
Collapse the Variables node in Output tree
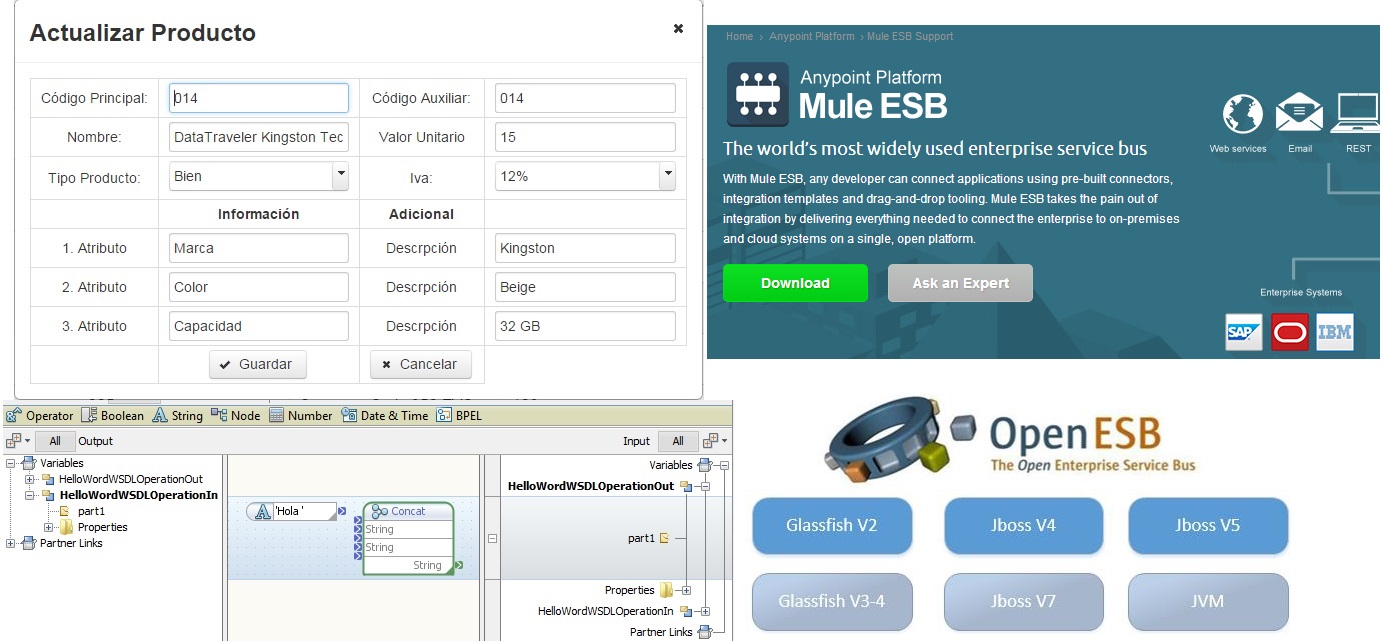click(11, 463)
